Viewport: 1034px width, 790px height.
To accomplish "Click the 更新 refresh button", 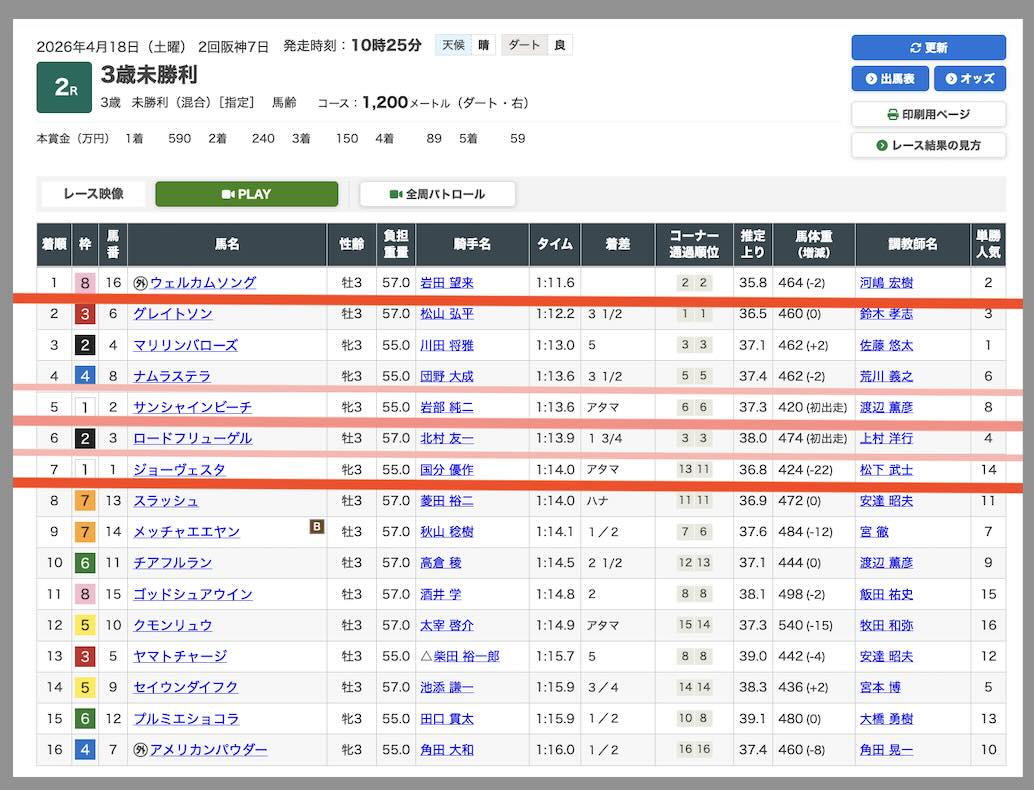I will 928,47.
